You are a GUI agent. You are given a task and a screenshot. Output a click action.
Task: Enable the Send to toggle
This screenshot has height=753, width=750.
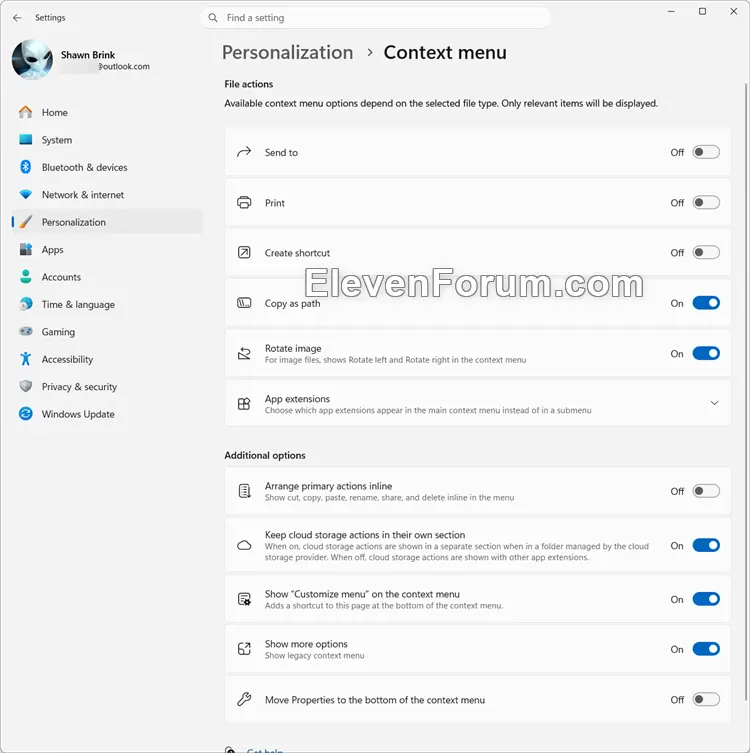click(706, 152)
